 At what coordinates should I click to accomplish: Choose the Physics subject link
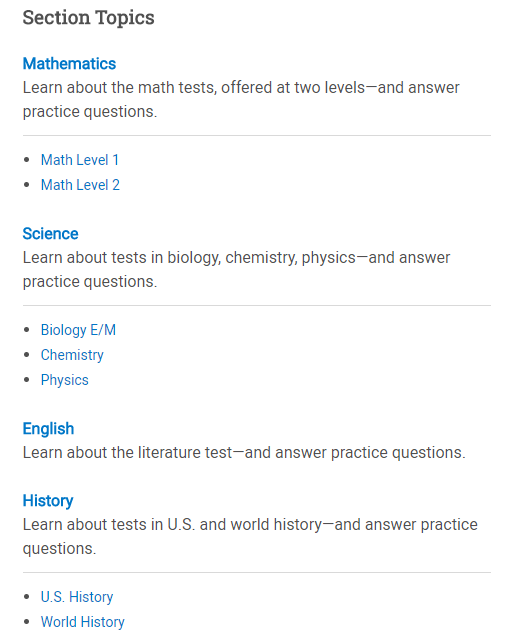tap(65, 380)
